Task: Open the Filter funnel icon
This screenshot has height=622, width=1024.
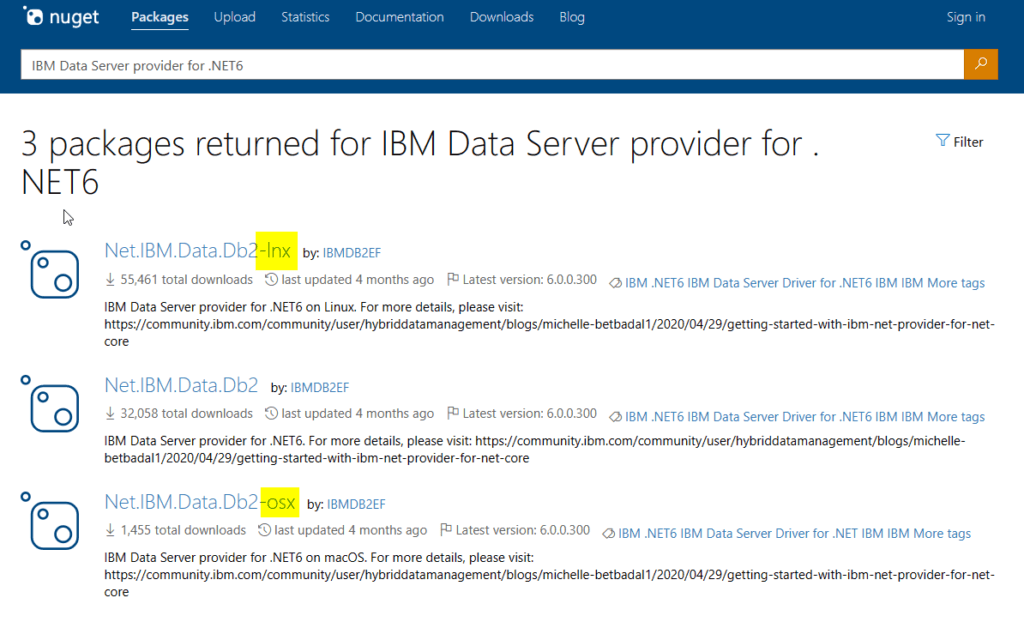Action: [x=942, y=140]
